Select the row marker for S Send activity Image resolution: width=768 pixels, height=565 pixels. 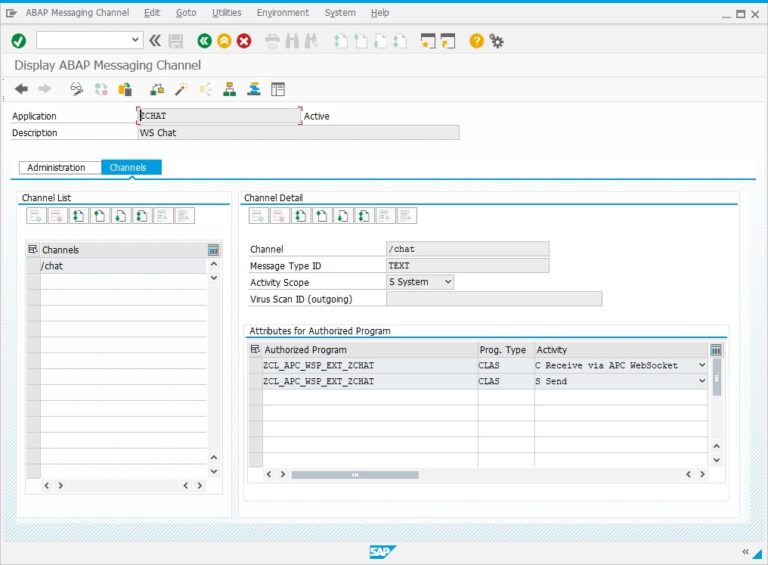click(255, 381)
